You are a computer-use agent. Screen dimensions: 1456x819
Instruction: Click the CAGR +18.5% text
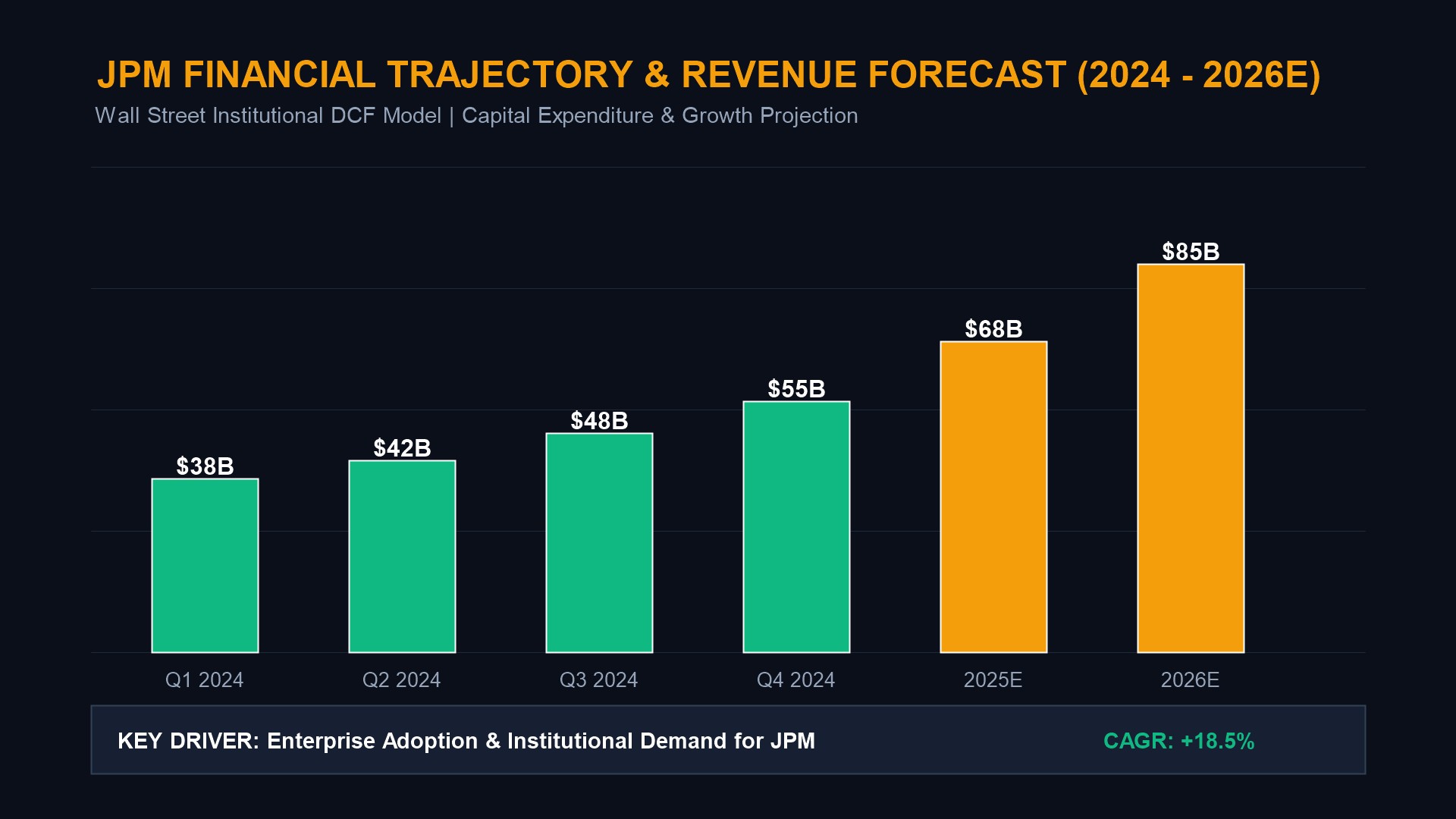(x=1179, y=740)
